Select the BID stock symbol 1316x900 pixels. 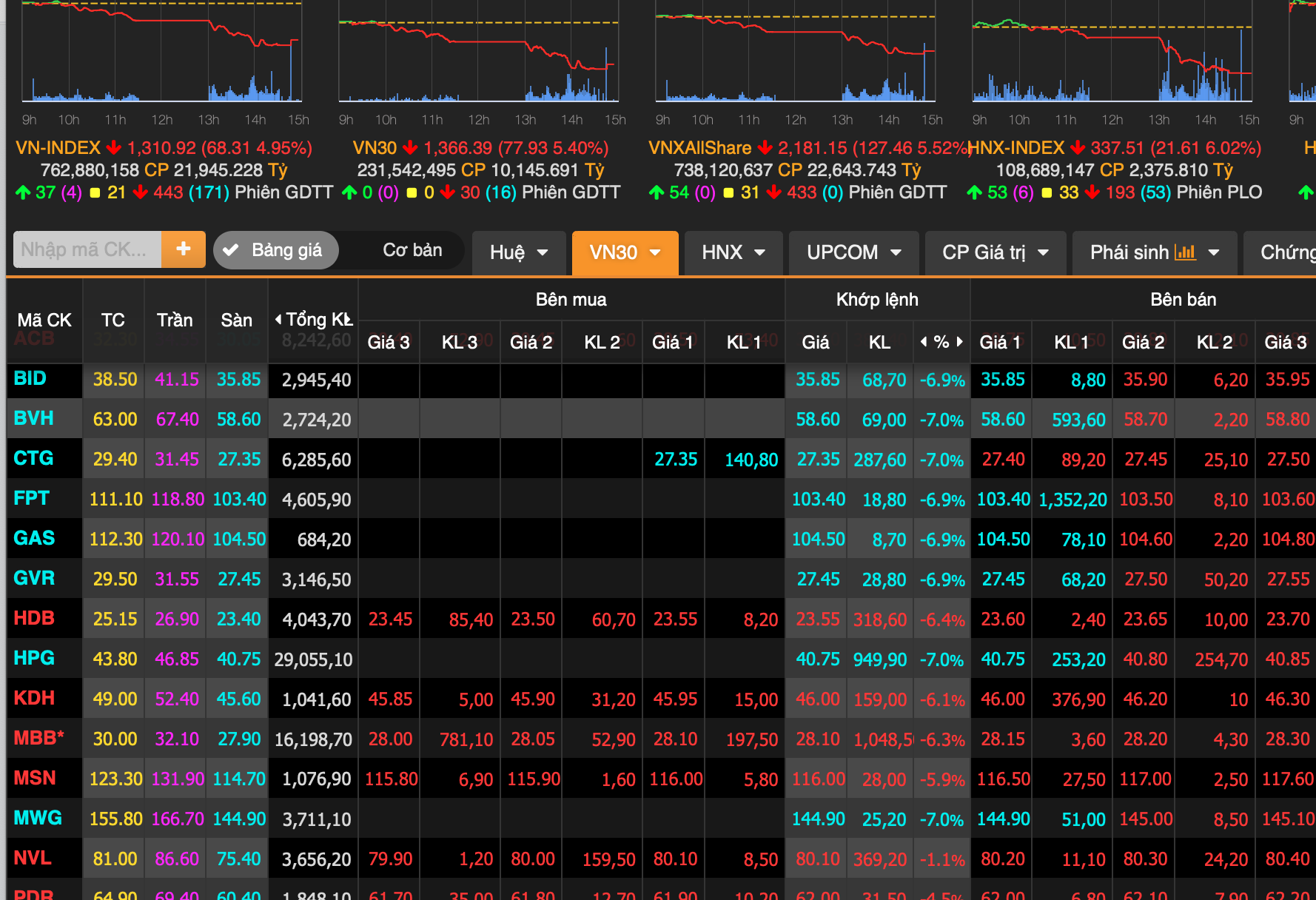pyautogui.click(x=30, y=378)
